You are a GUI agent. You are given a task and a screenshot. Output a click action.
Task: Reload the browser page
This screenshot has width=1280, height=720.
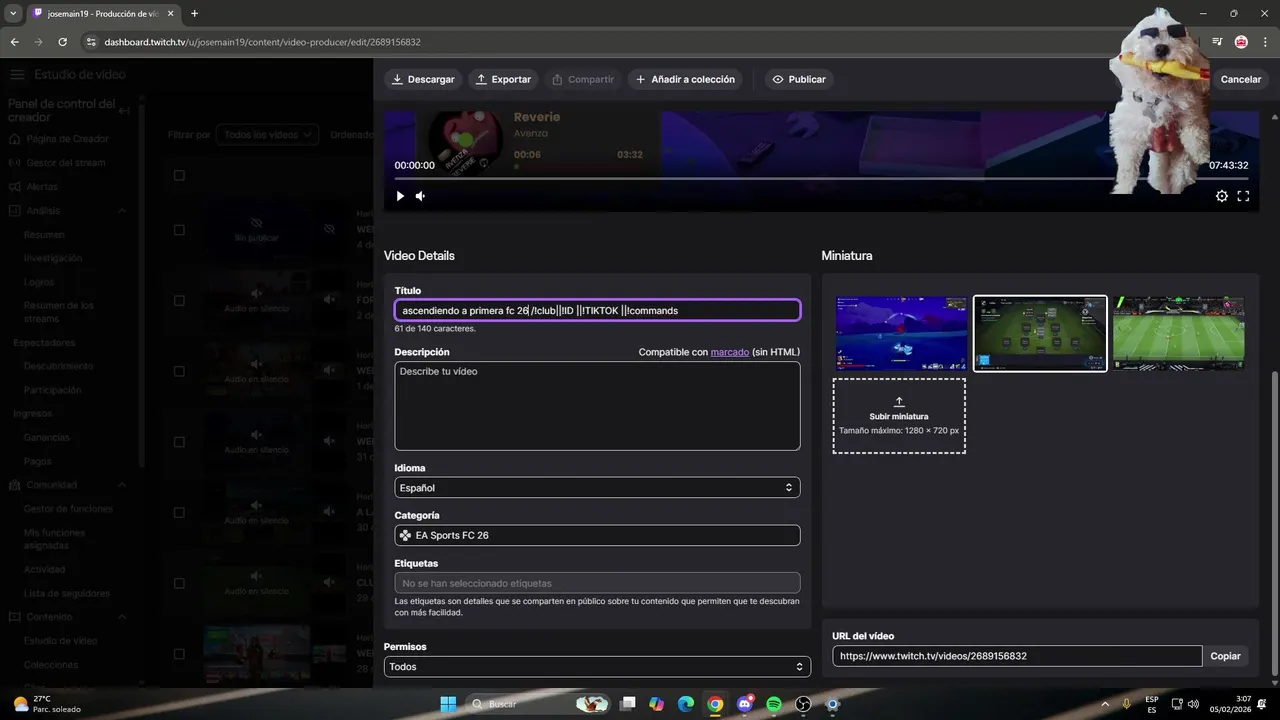point(62,42)
